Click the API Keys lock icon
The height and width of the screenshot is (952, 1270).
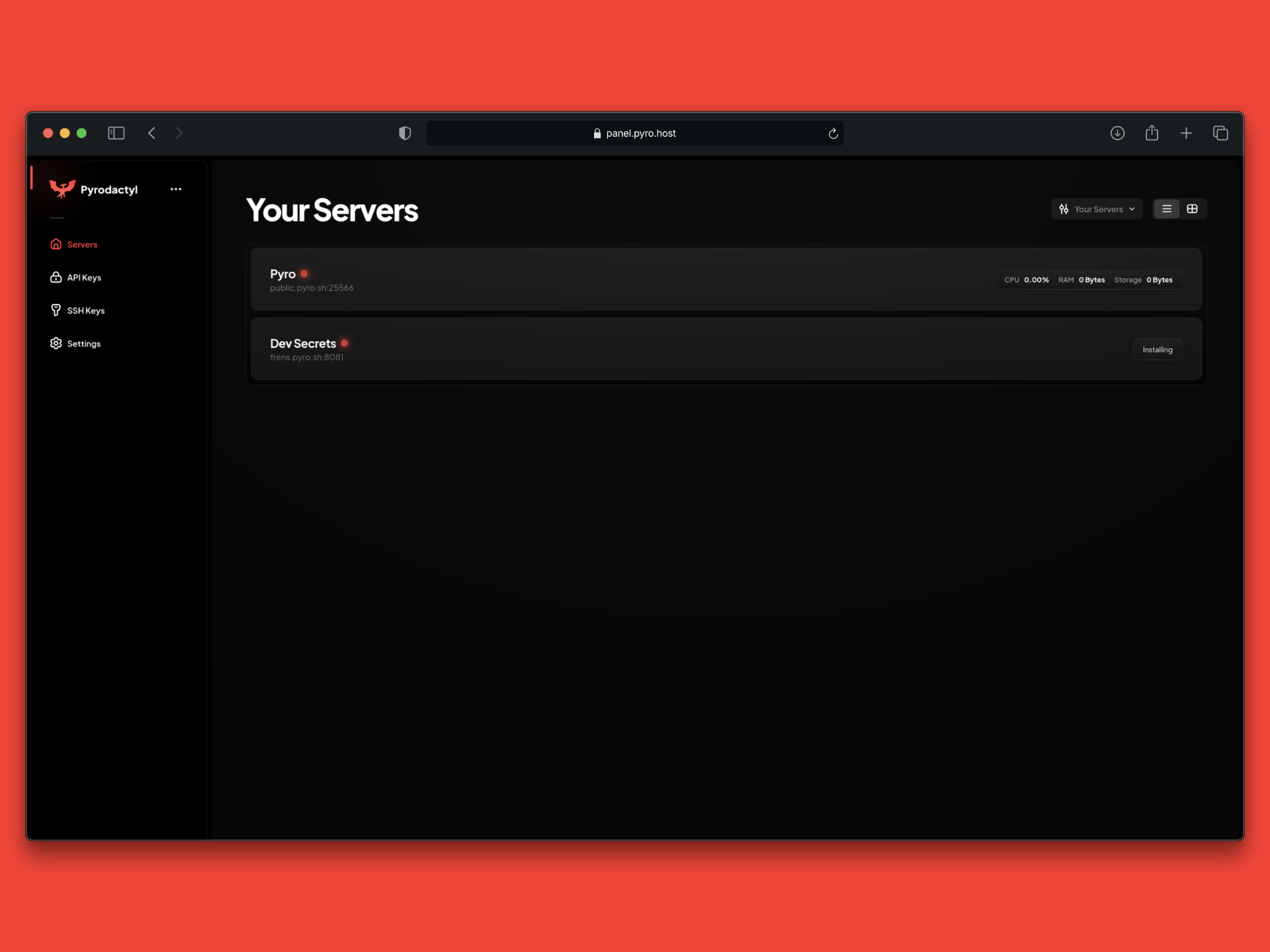coord(56,278)
